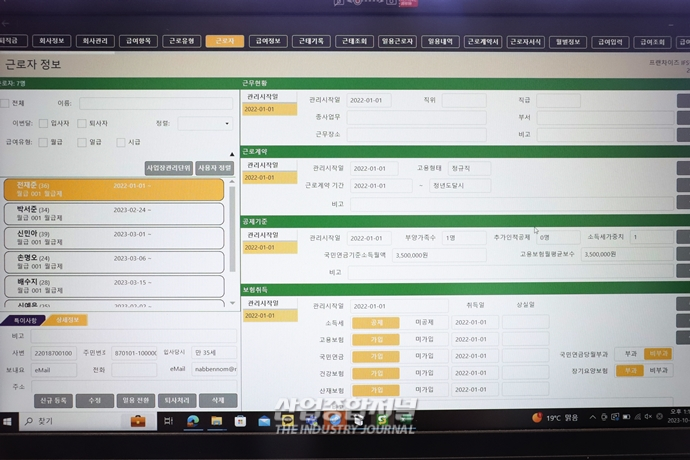Select 비부과 for 국민연금당월부과
This screenshot has height=460, width=690.
click(658, 353)
